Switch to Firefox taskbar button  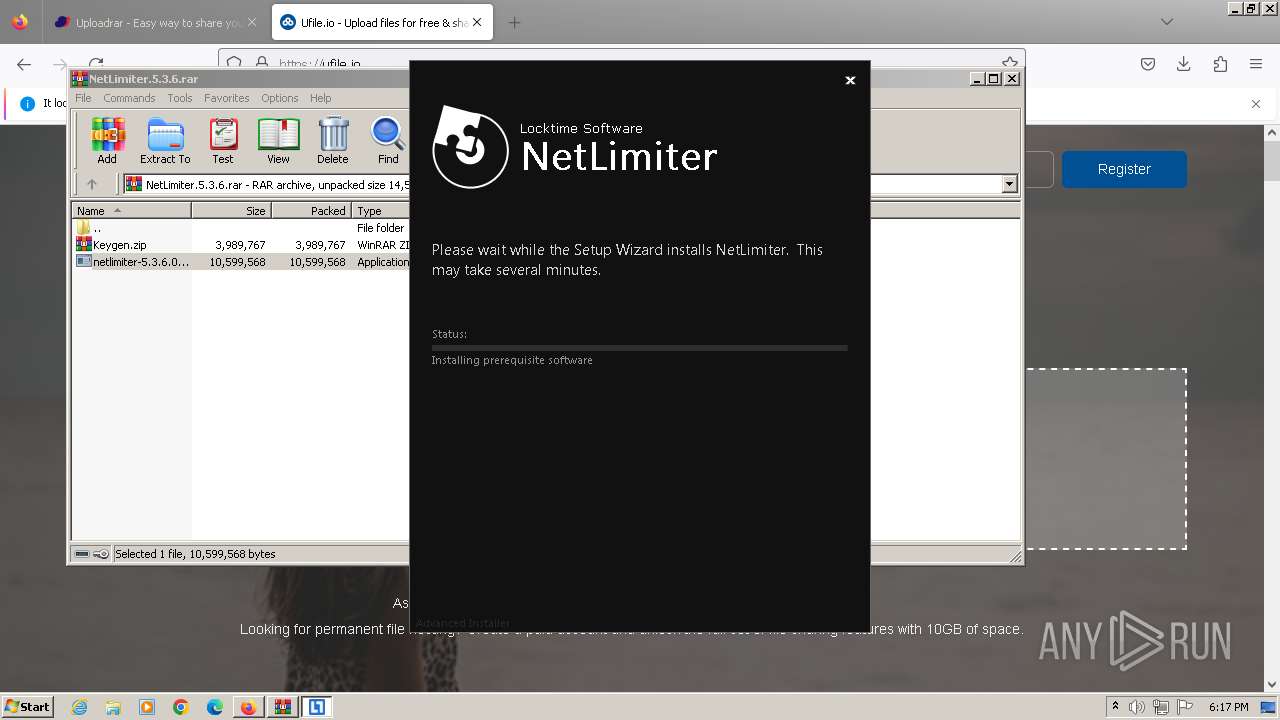tap(248, 707)
